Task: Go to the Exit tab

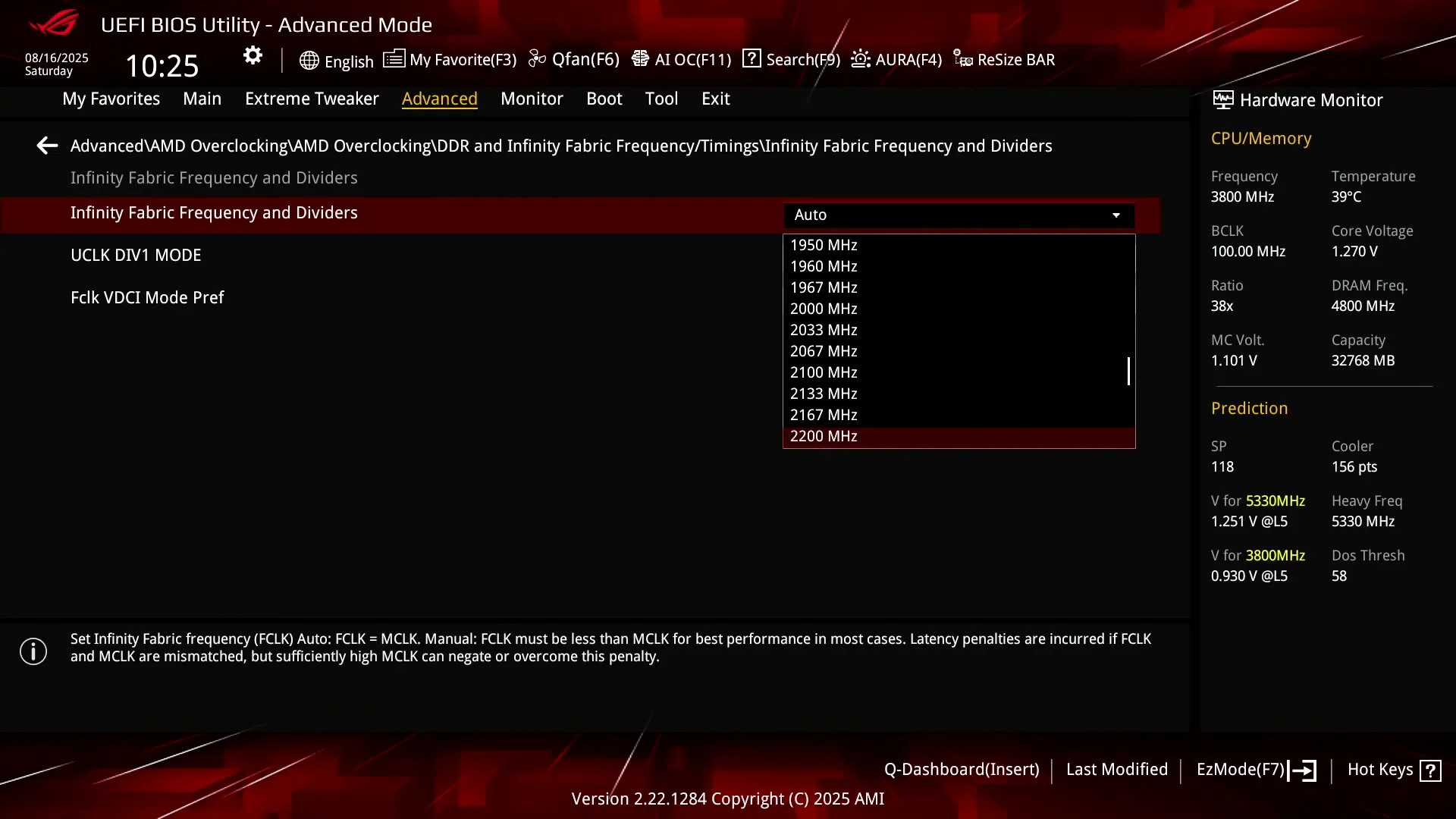Action: click(x=716, y=99)
